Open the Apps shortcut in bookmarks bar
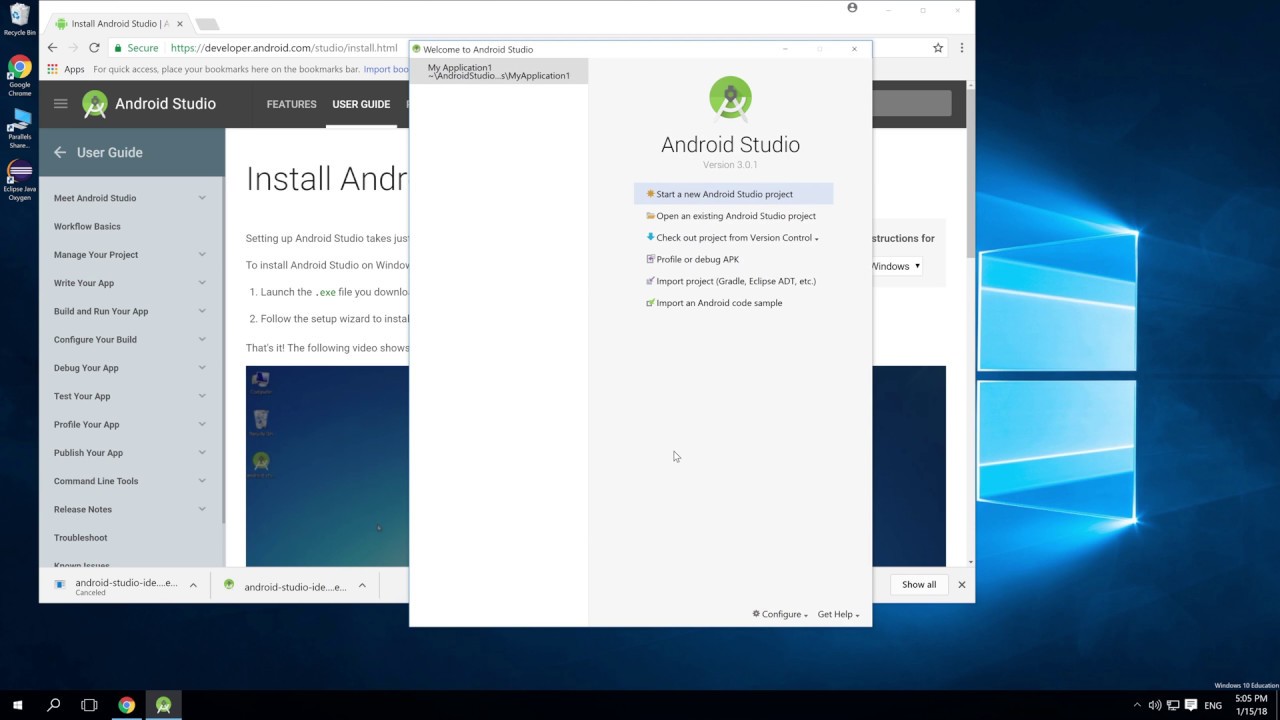This screenshot has width=1280, height=720. 66,69
